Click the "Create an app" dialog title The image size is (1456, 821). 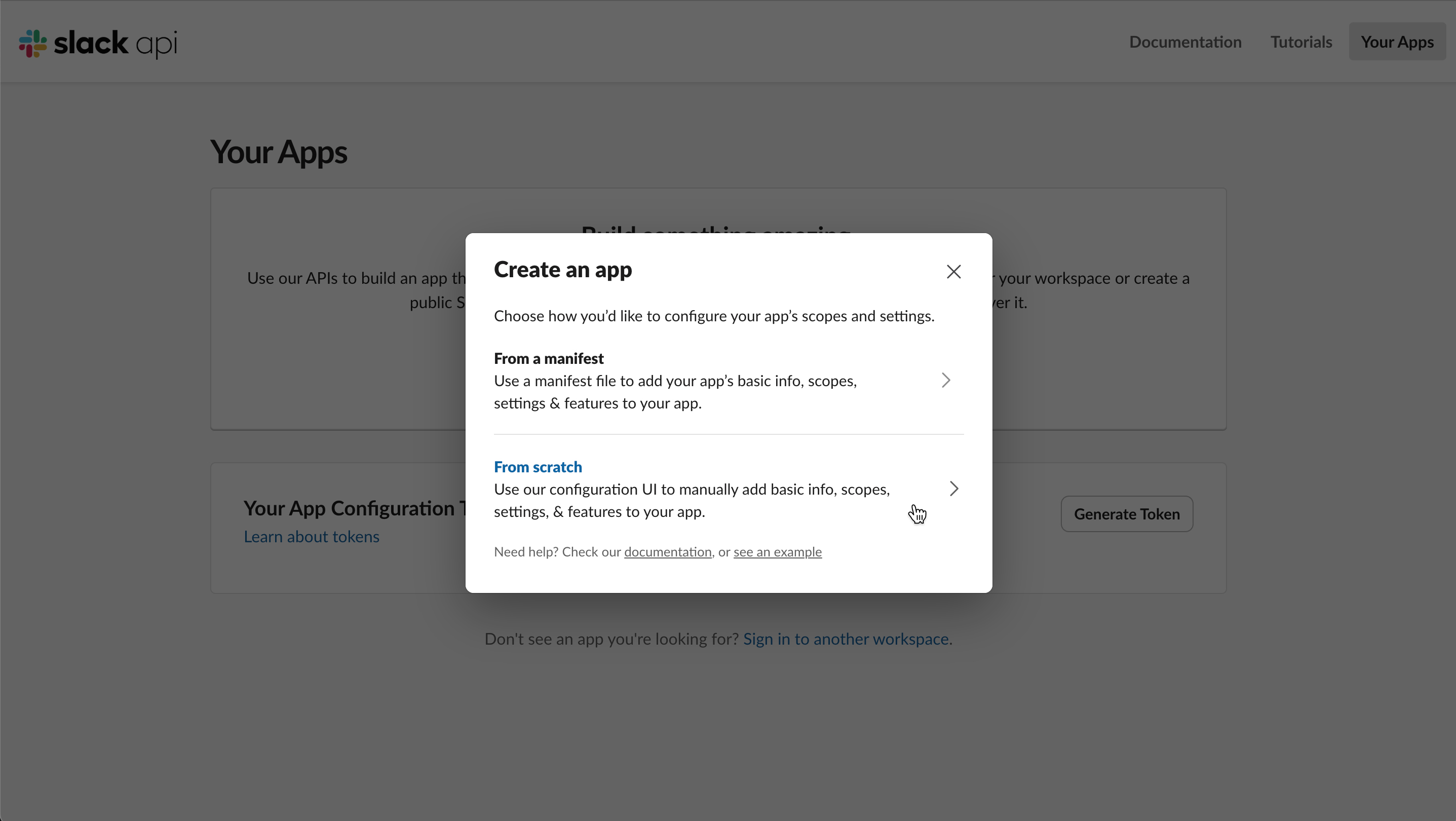[562, 270]
